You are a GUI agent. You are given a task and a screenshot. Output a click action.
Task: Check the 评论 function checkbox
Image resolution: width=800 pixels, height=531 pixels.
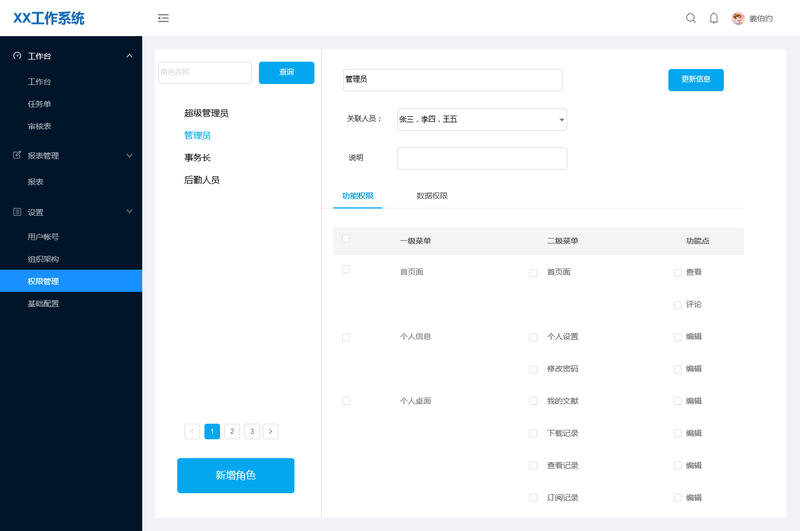click(678, 305)
